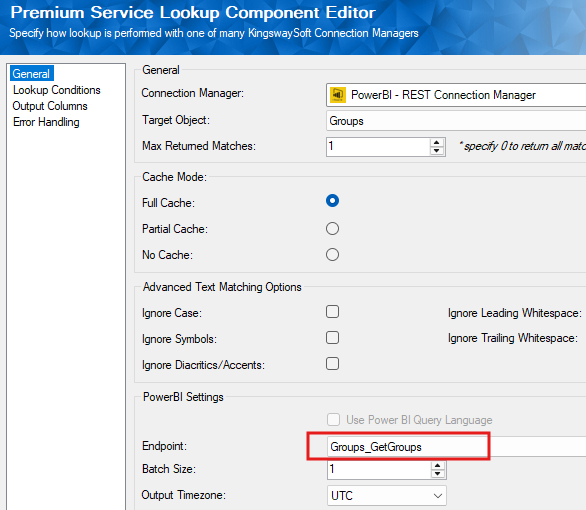Click the Use Power BI Query Language checkbox
This screenshot has width=586, height=510.
(333, 420)
